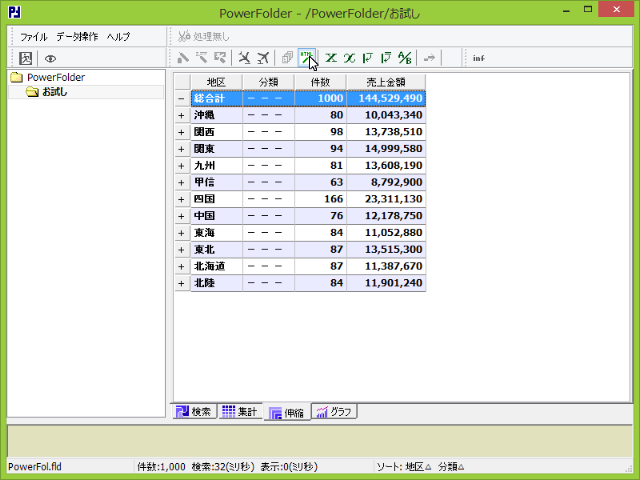Image resolution: width=640 pixels, height=480 pixels.
Task: Click the total sales 144,529,490 cell
Action: (386, 98)
